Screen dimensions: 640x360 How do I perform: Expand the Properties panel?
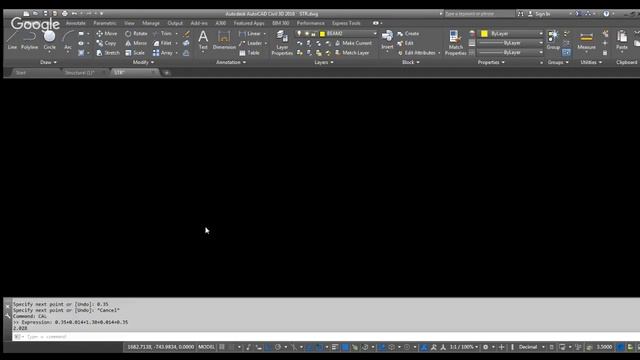(491, 62)
